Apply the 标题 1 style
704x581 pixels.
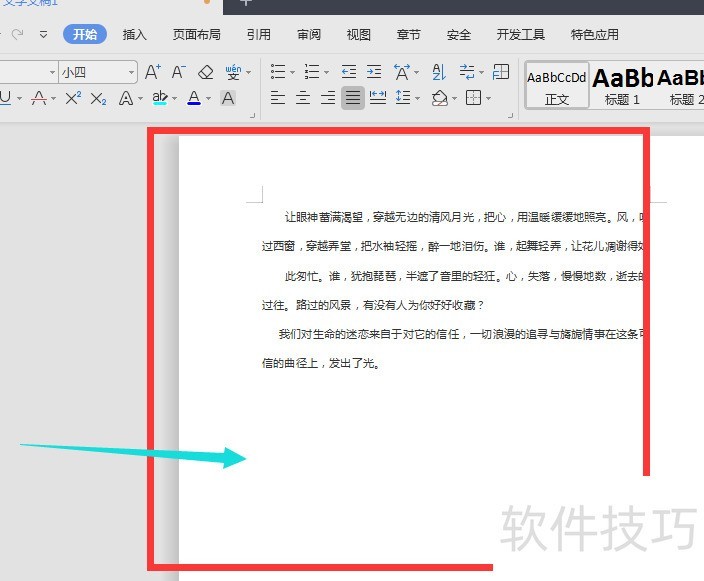[622, 85]
